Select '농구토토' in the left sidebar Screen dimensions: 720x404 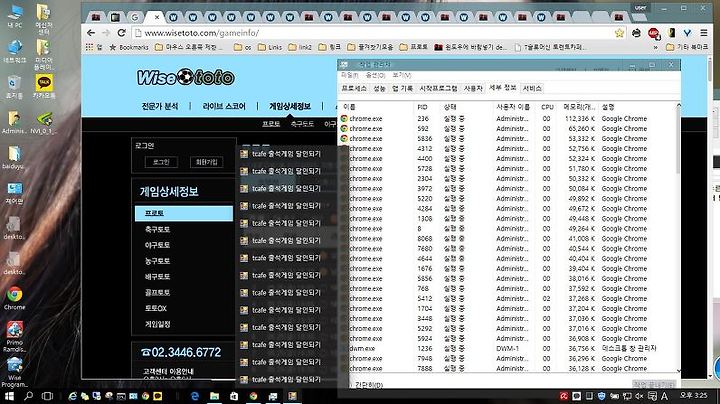click(158, 261)
